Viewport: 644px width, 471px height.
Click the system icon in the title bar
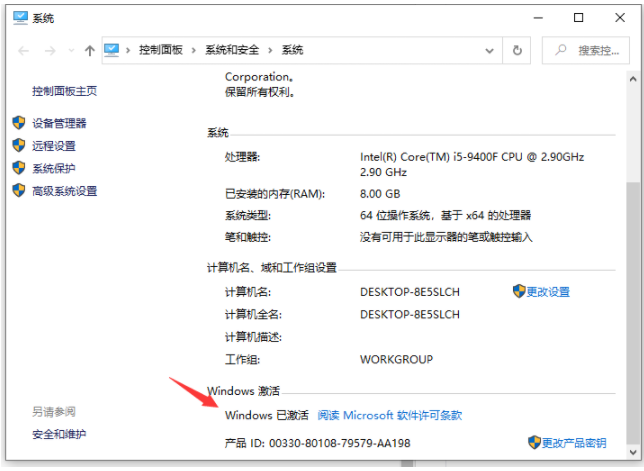[19, 18]
